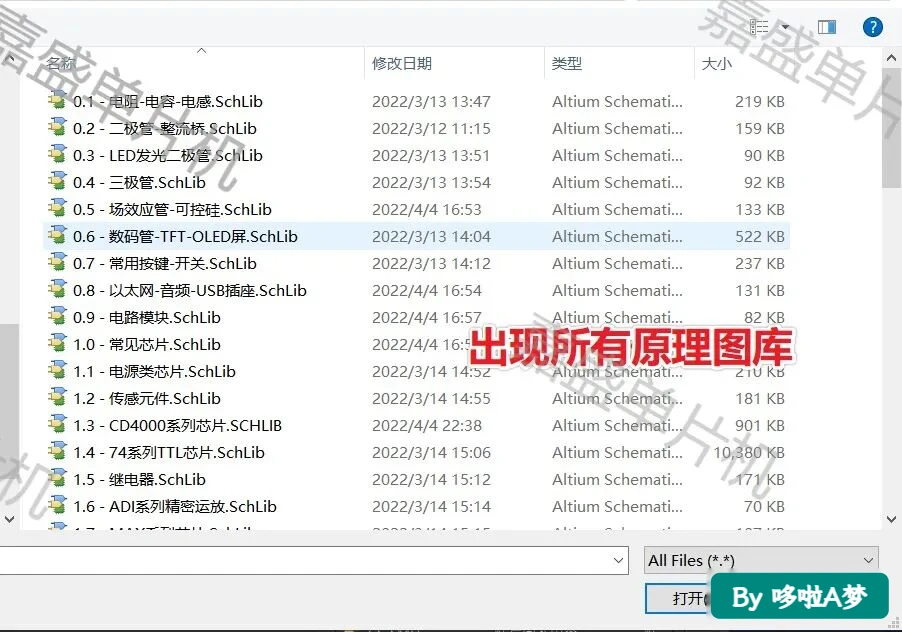Click file icon for 1.3 CD4000系列芯片.SCHLIB
Viewport: 902px width, 632px height.
tap(57, 425)
